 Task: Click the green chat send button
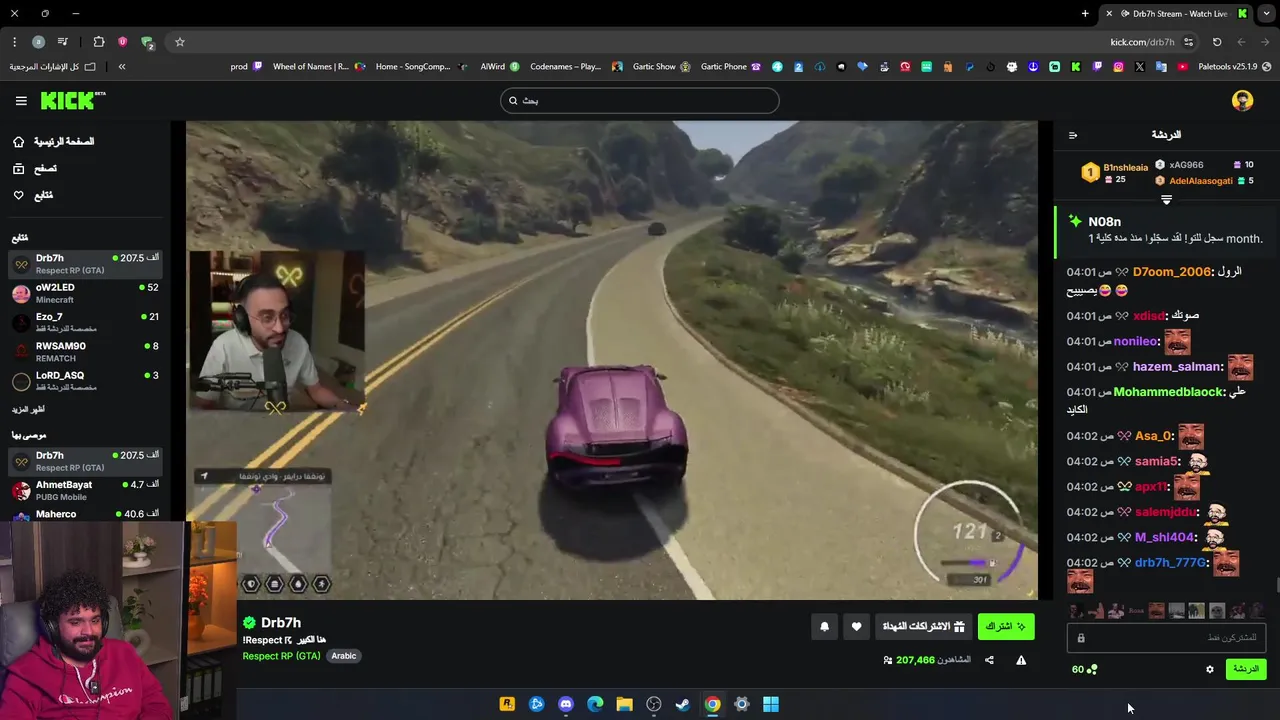1245,669
